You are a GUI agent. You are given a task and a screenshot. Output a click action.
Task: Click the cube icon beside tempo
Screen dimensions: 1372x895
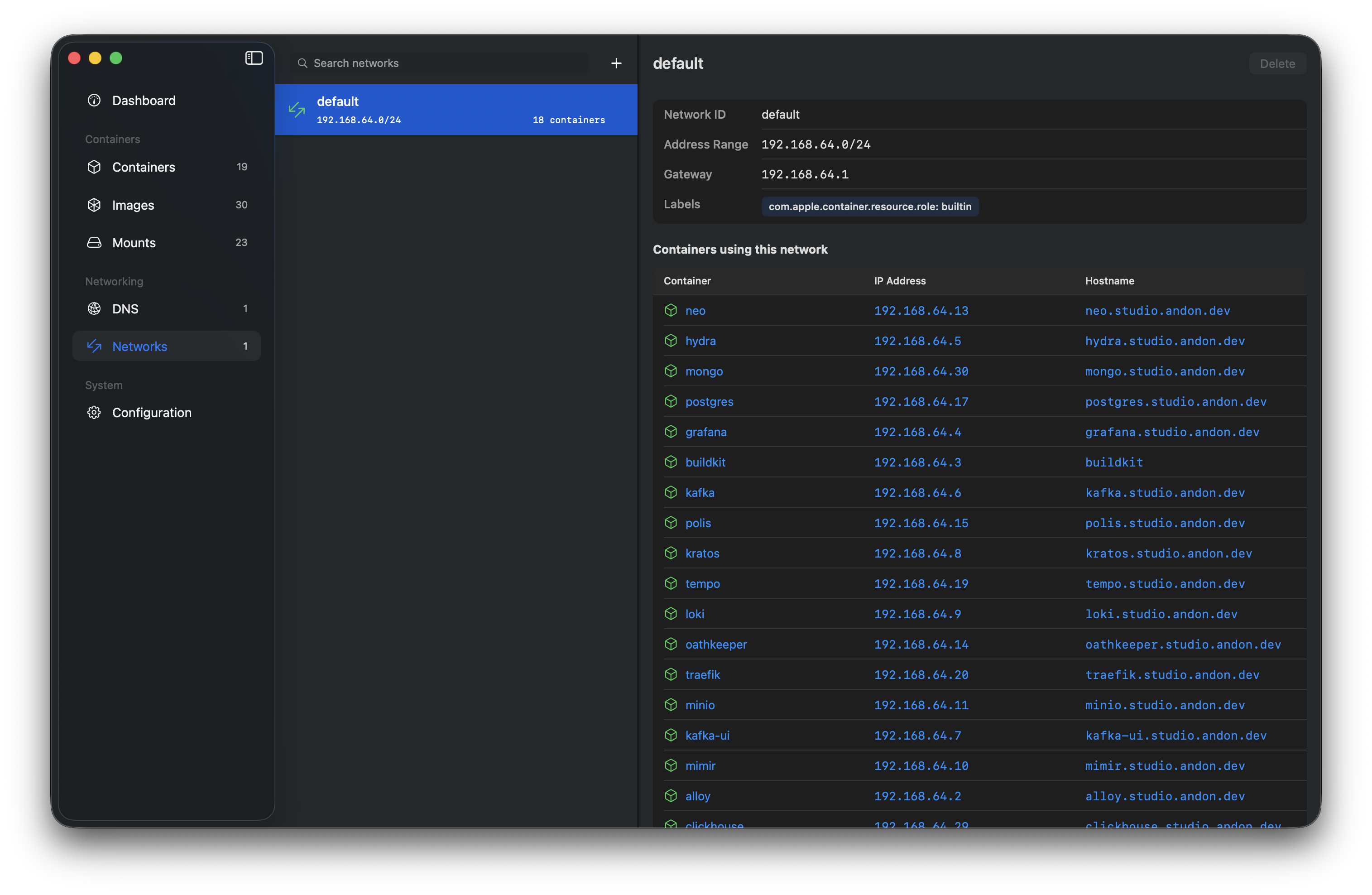671,583
